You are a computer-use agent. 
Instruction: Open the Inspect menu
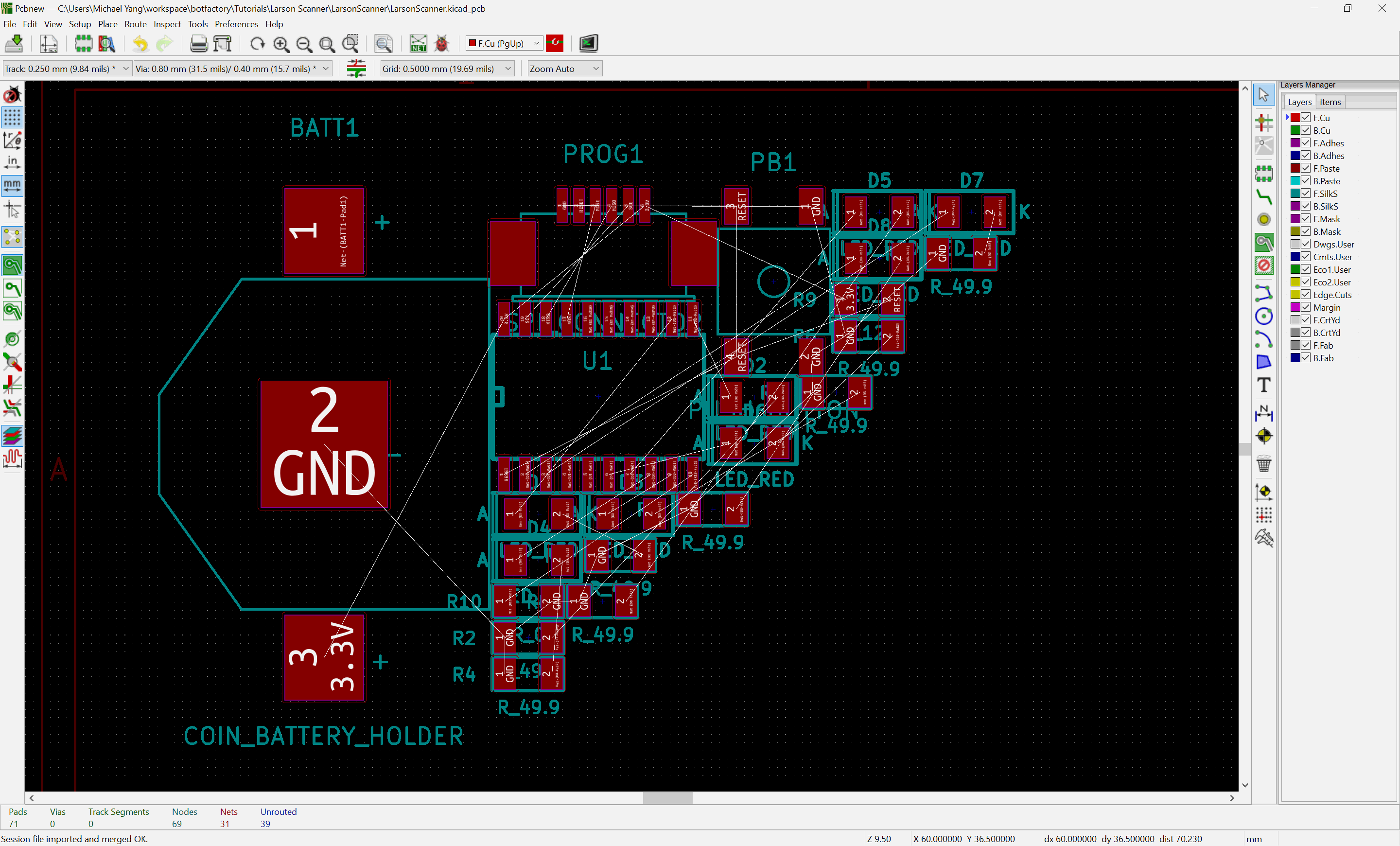pos(167,24)
